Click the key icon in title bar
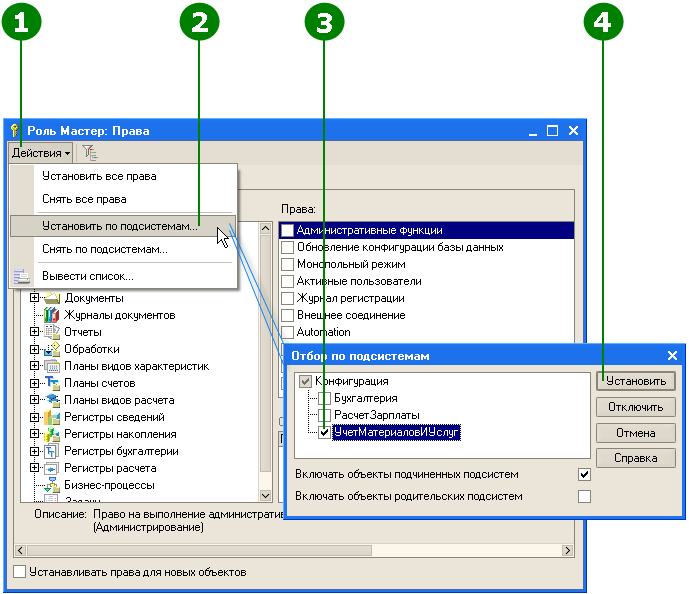This screenshot has width=689, height=594. pyautogui.click(x=15, y=130)
